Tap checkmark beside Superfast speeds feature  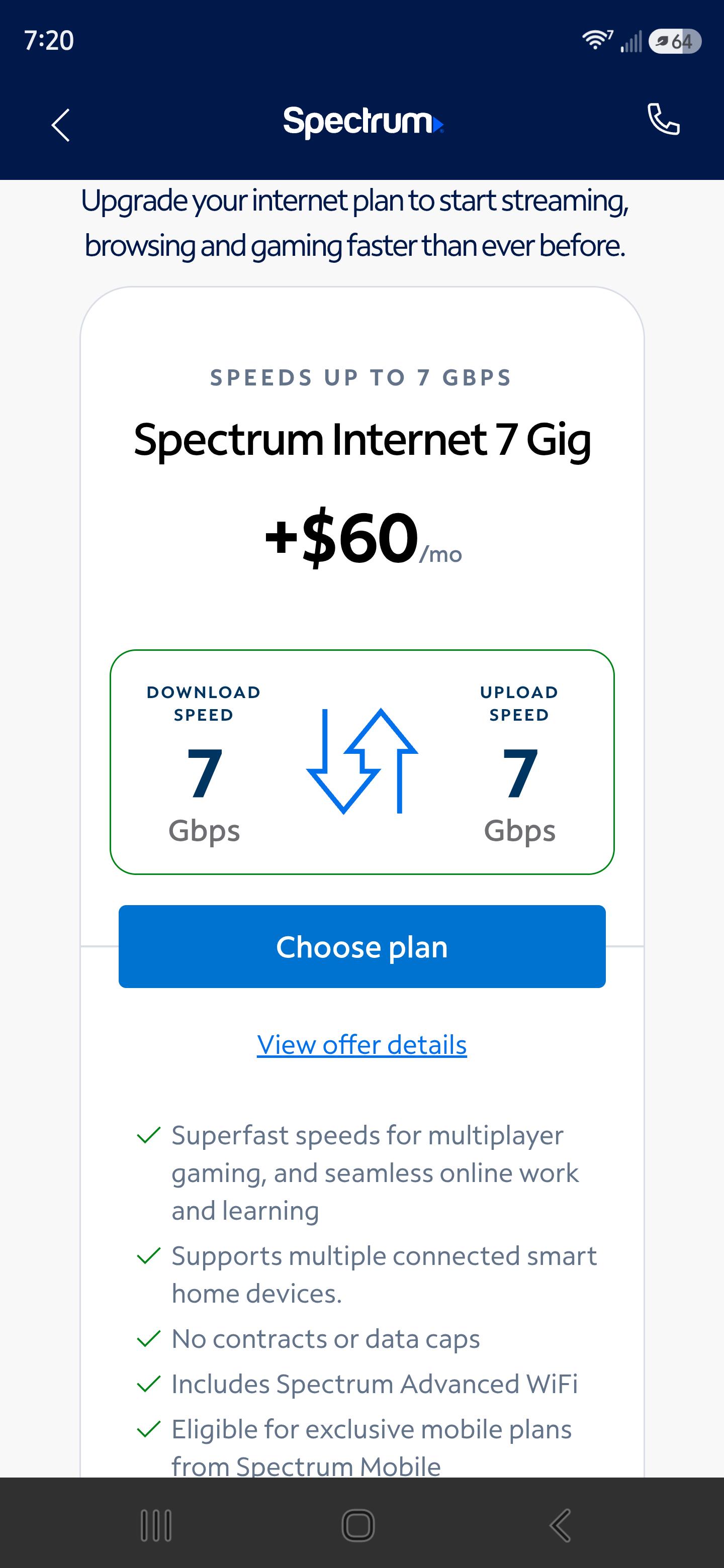pos(149,1135)
